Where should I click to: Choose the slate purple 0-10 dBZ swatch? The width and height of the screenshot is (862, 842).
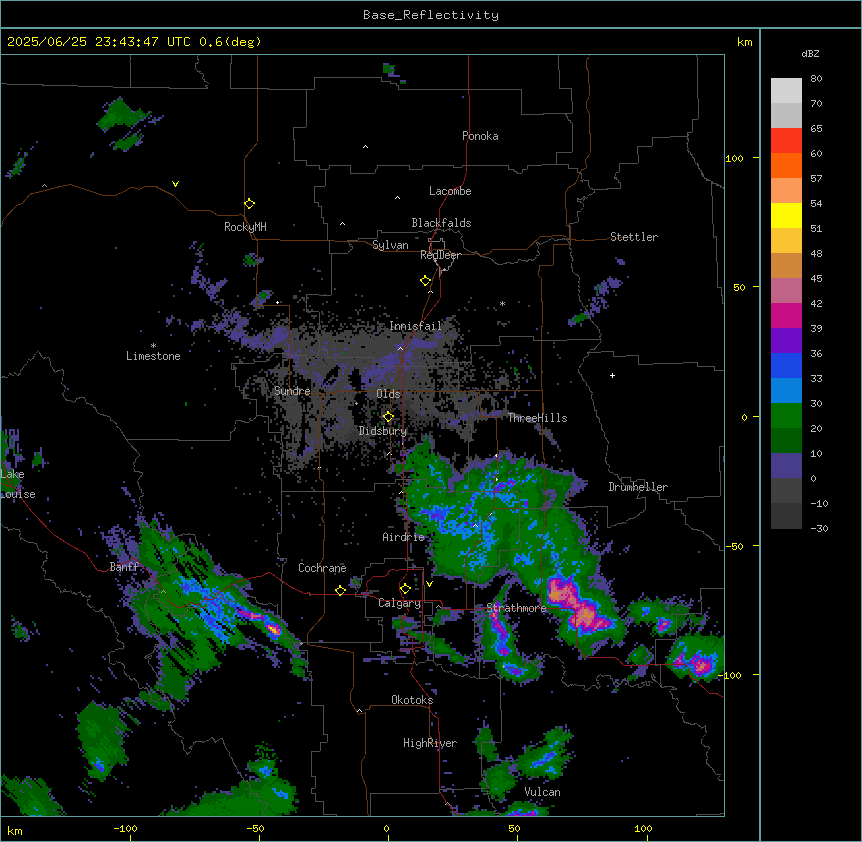[x=786, y=466]
